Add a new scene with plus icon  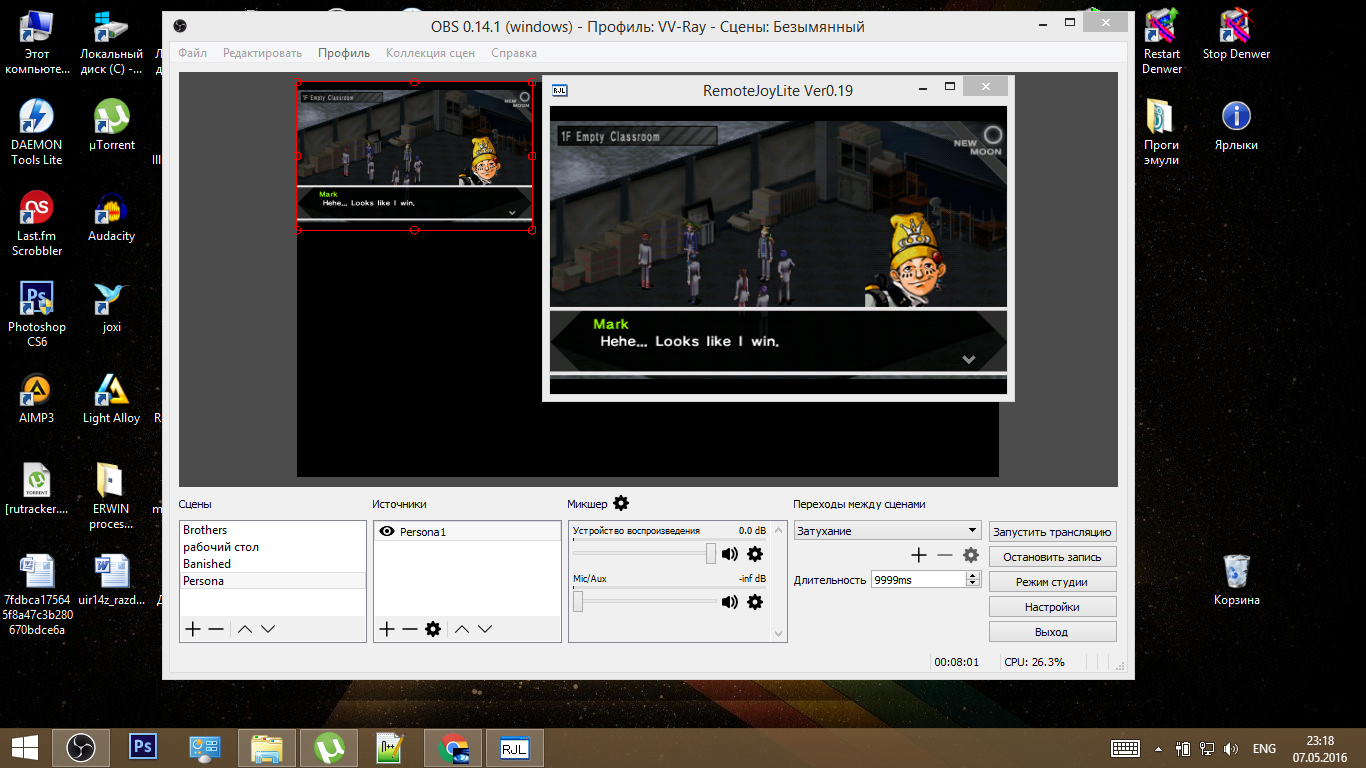[x=193, y=629]
